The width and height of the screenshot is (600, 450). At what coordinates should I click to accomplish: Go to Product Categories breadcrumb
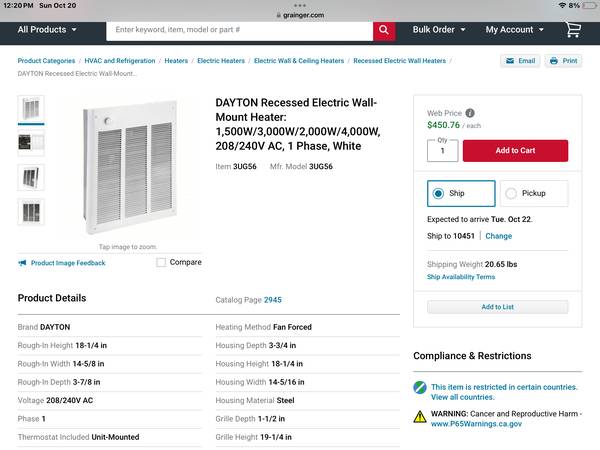(x=46, y=60)
